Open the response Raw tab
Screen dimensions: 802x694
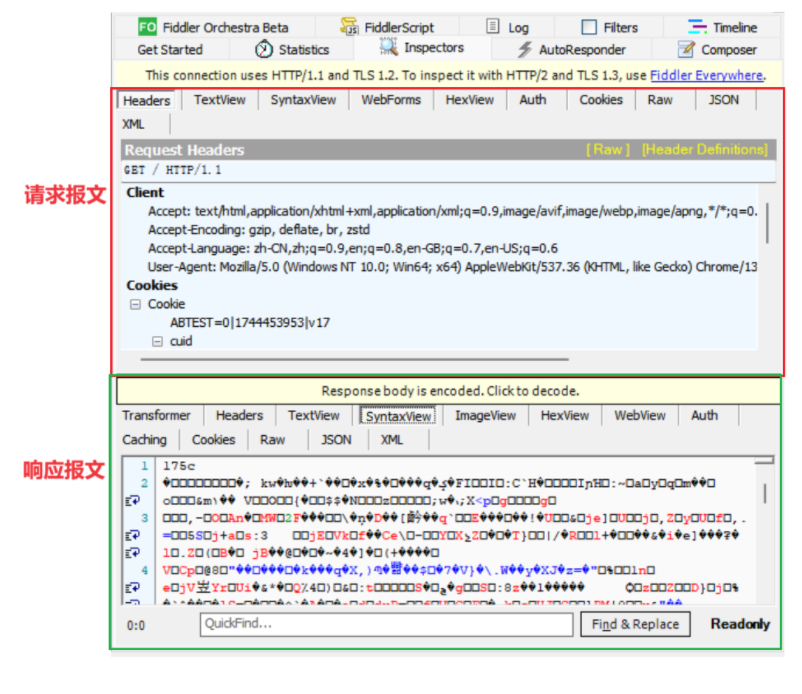pyautogui.click(x=273, y=440)
